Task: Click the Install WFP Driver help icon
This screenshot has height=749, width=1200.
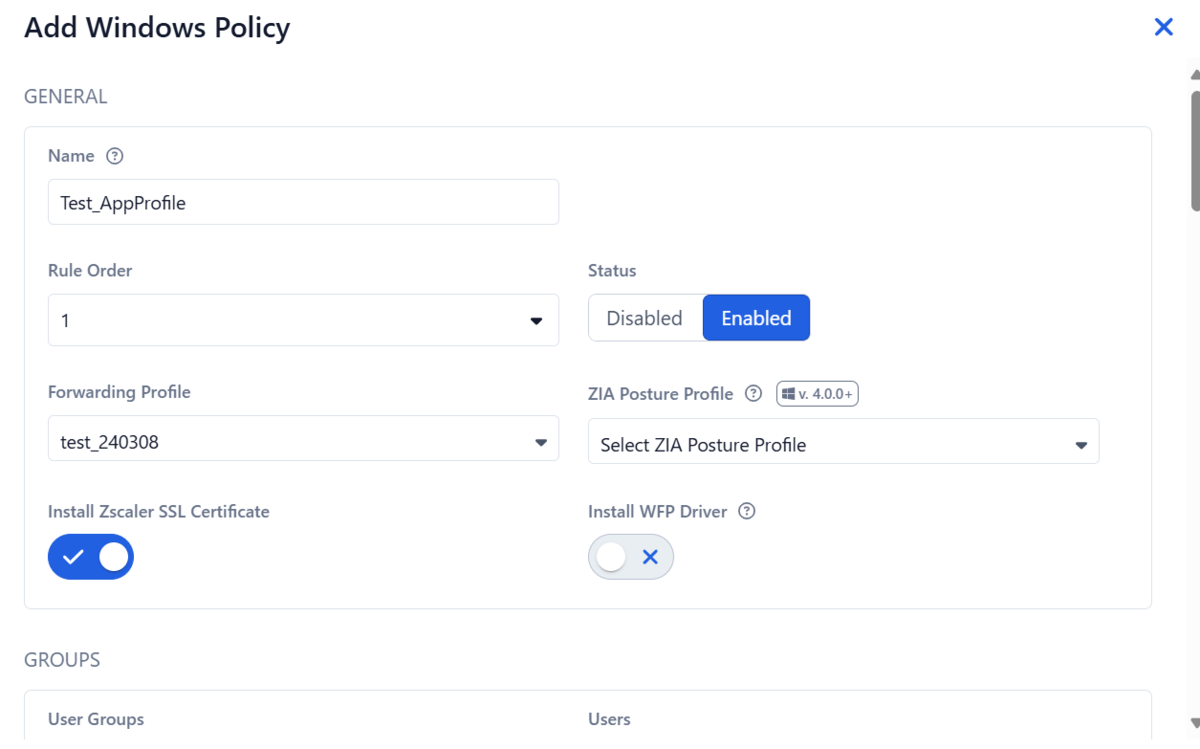Action: coord(746,511)
